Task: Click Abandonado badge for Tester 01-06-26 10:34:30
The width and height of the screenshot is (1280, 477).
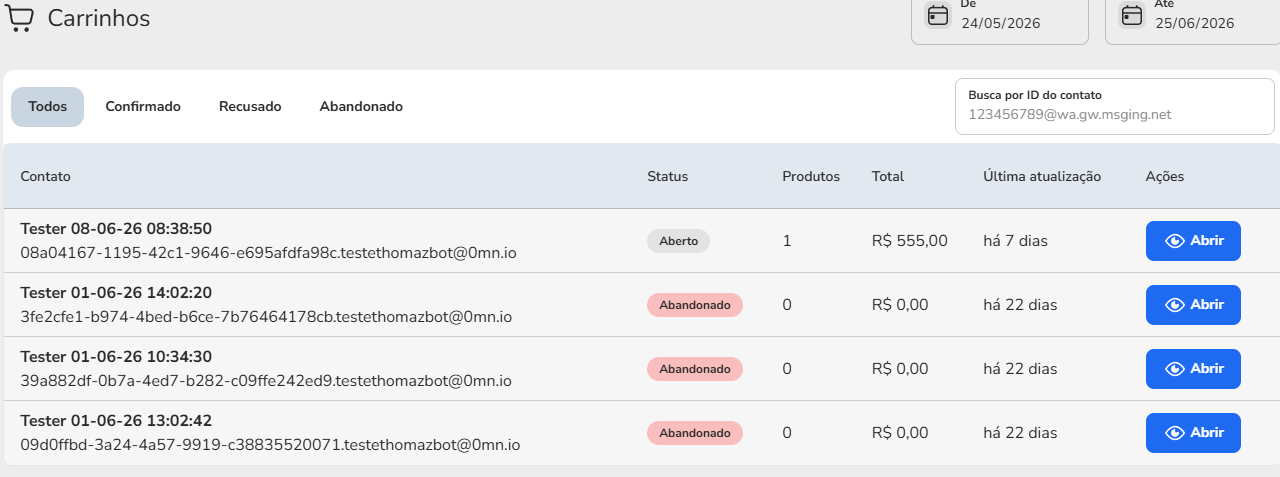Action: [x=695, y=369]
